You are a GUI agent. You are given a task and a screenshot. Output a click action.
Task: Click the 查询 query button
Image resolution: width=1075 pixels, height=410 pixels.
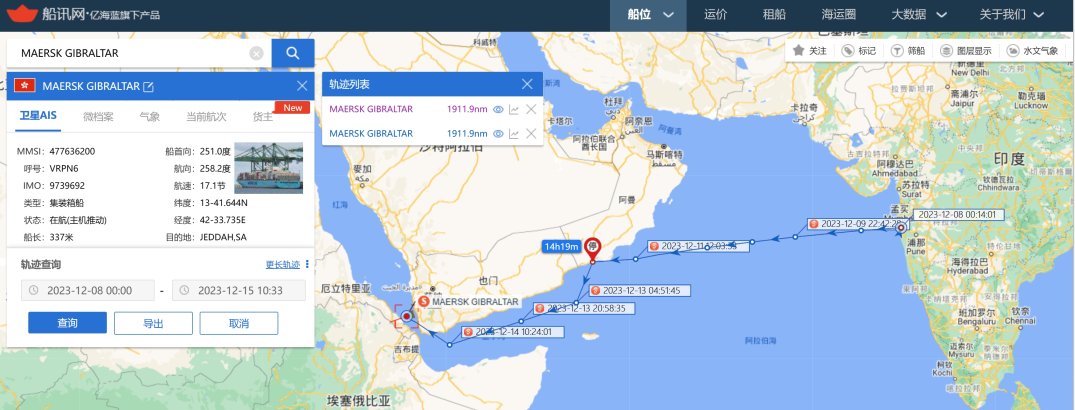coord(67,323)
